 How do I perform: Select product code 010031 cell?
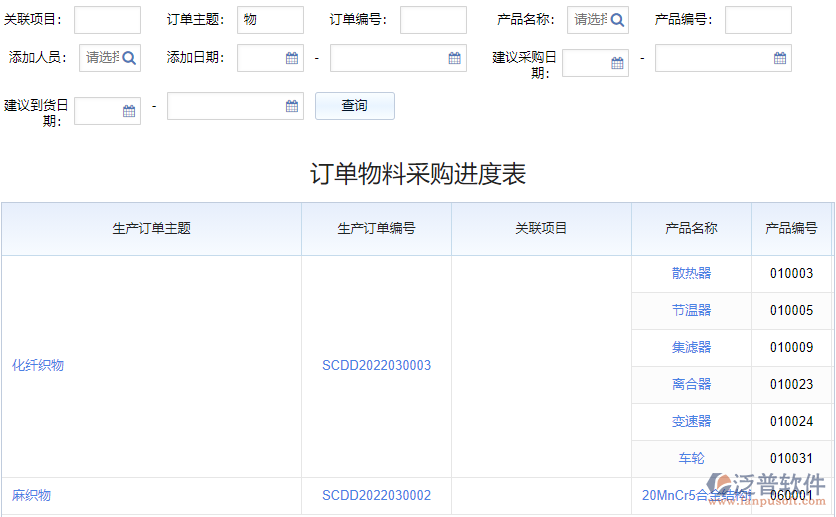tap(792, 458)
